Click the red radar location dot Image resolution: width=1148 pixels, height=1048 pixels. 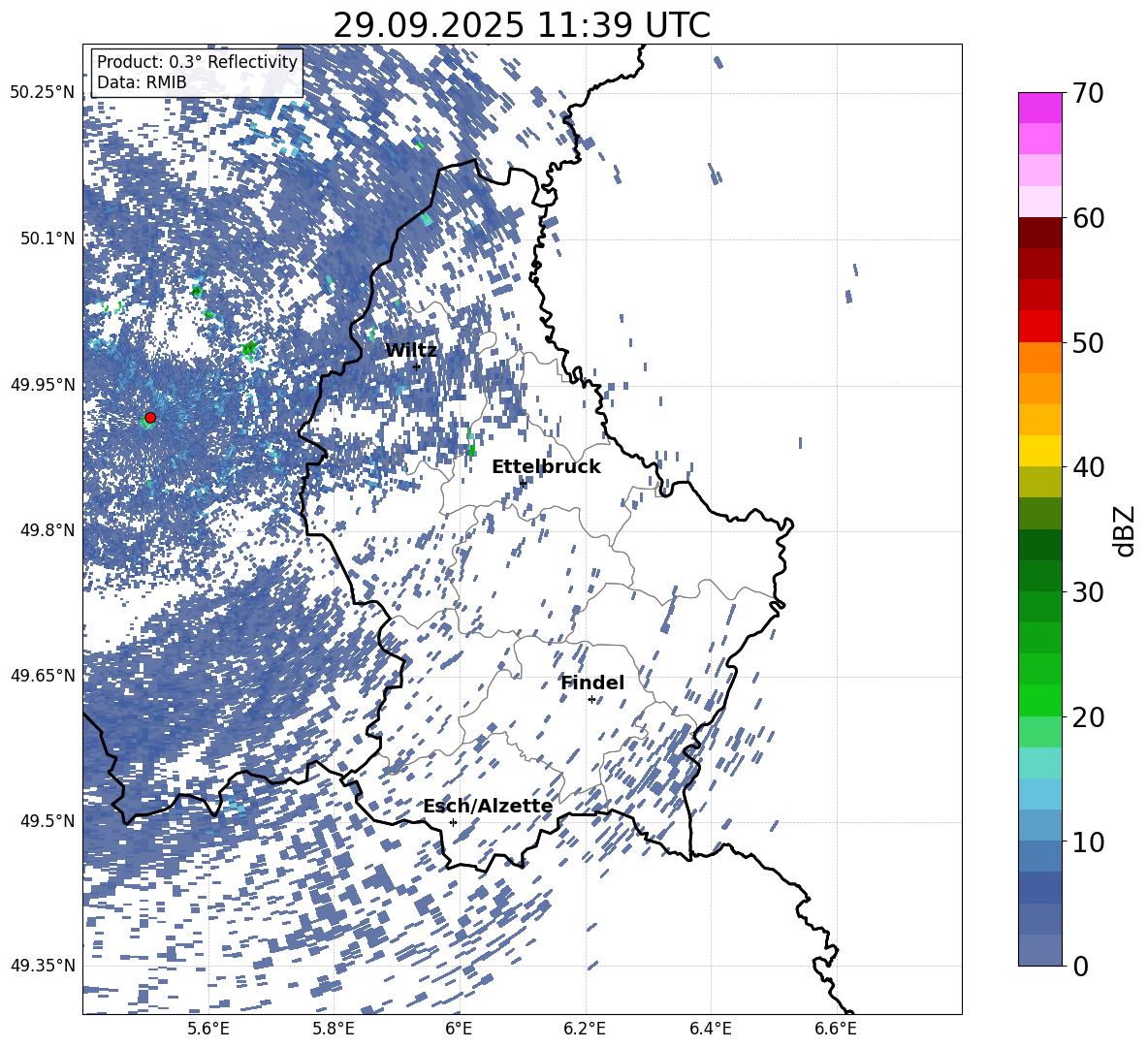click(x=150, y=418)
